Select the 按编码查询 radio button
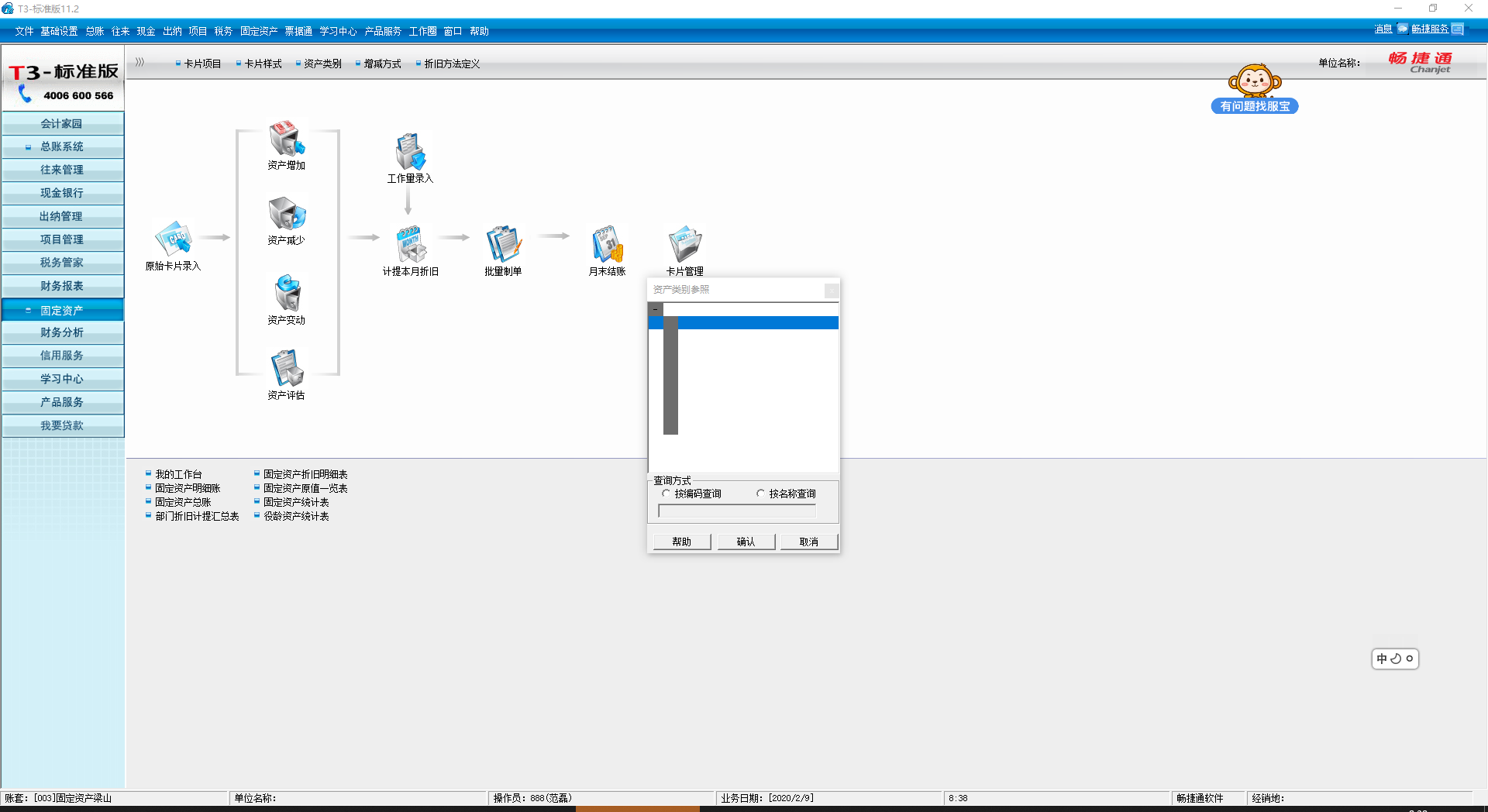This screenshot has height=812, width=1488. click(666, 494)
